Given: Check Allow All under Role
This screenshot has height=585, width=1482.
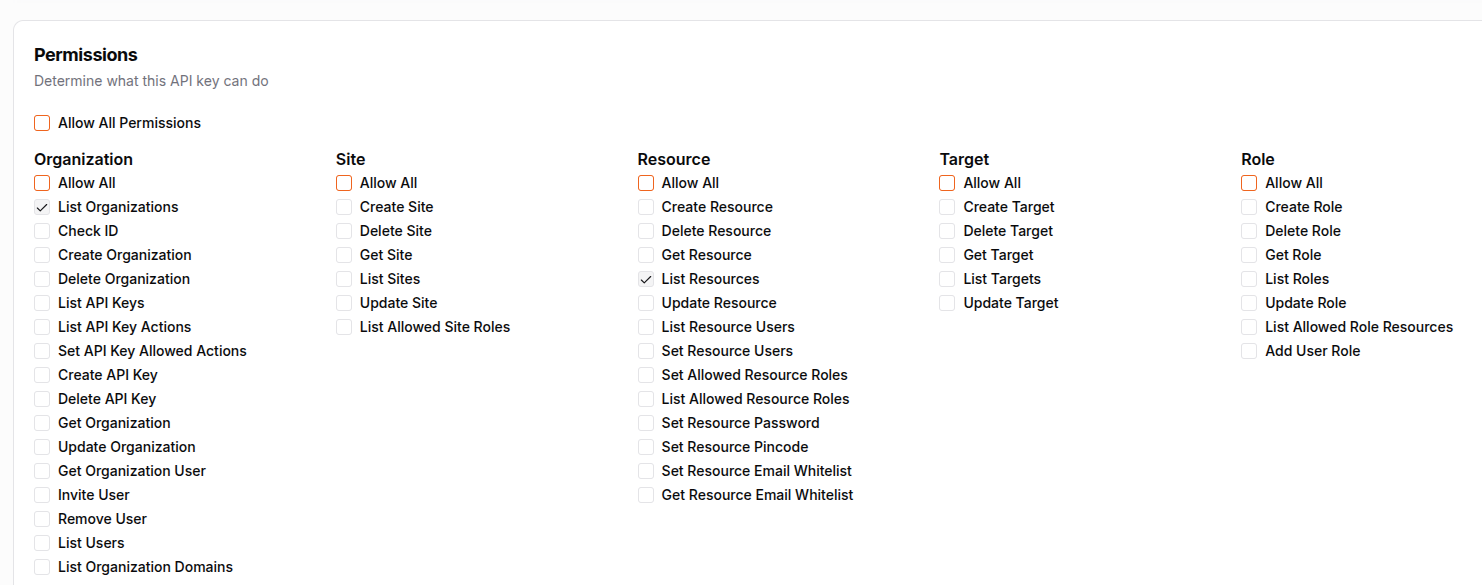Looking at the screenshot, I should click(x=1249, y=183).
